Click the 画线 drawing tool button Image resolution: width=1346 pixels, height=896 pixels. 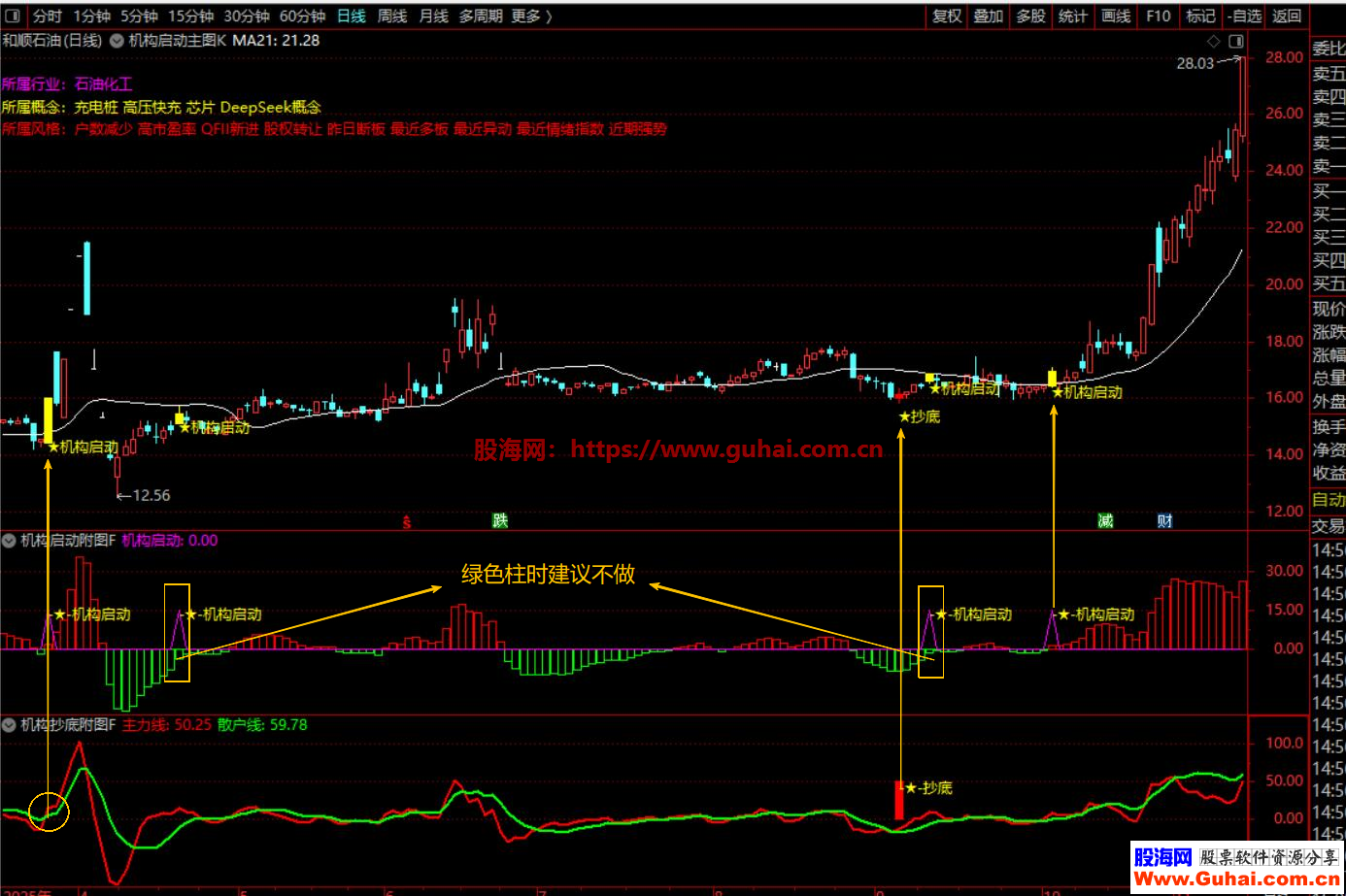pyautogui.click(x=1115, y=16)
